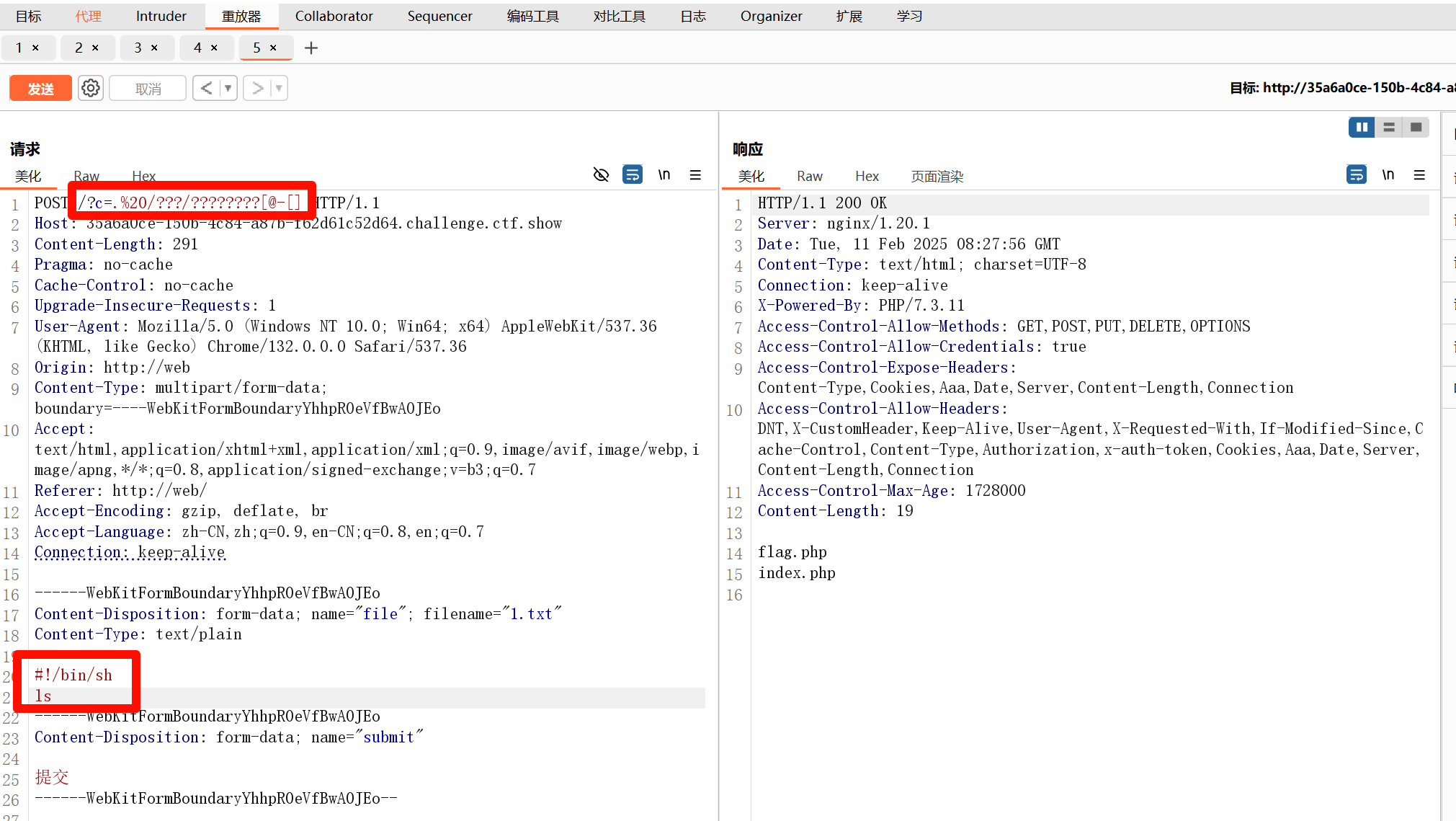Viewport: 1456px width, 821px height.
Task: Click inside the ls command line
Action: [x=43, y=696]
